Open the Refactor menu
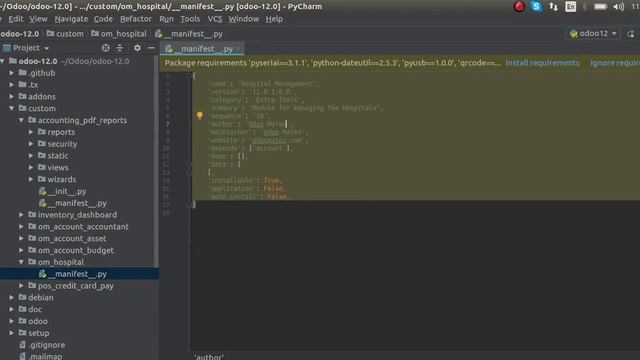 pos(136,19)
